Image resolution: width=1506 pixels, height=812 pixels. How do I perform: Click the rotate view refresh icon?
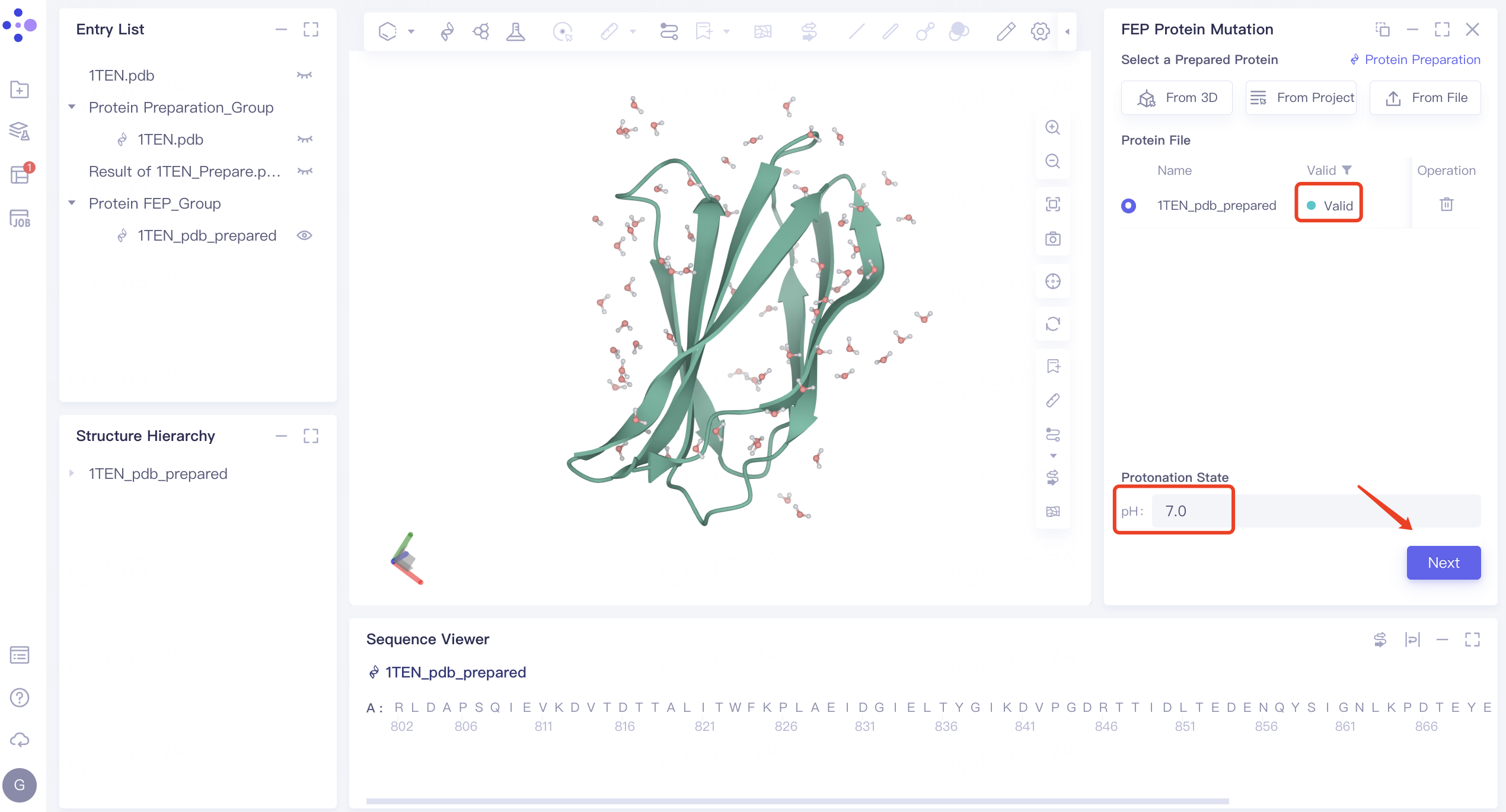coord(1052,324)
